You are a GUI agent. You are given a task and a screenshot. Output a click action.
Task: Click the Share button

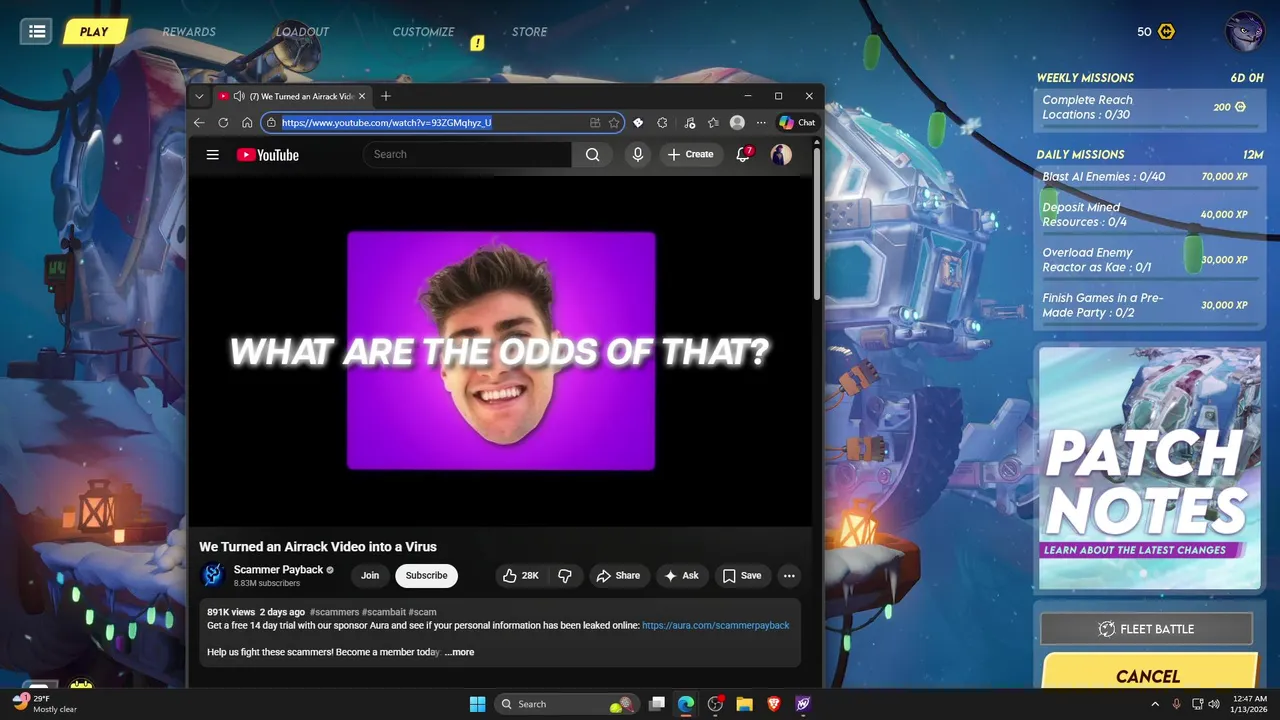[618, 575]
